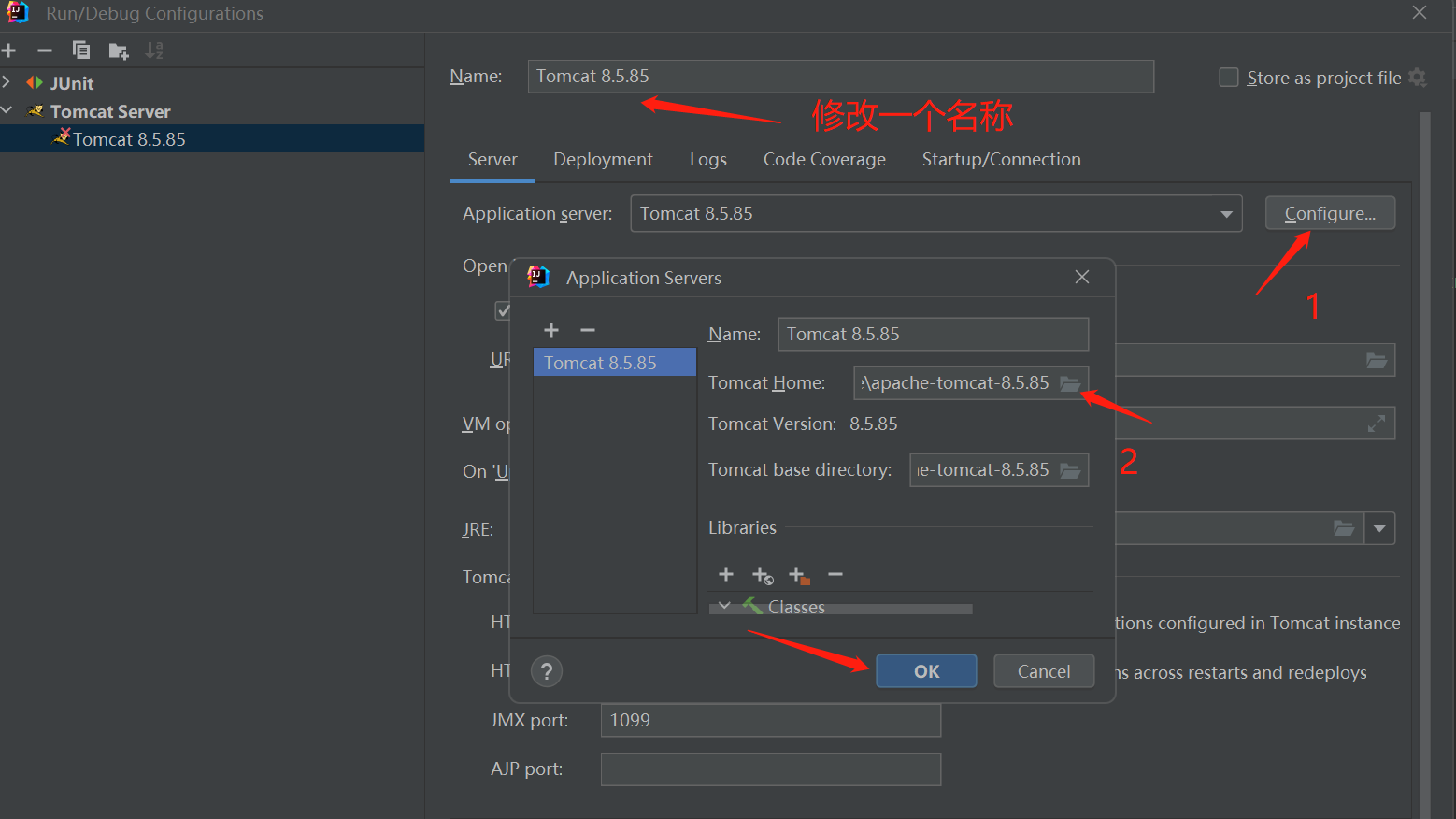Focus the Name field in Application Servers
1456x819 pixels.
(933, 334)
